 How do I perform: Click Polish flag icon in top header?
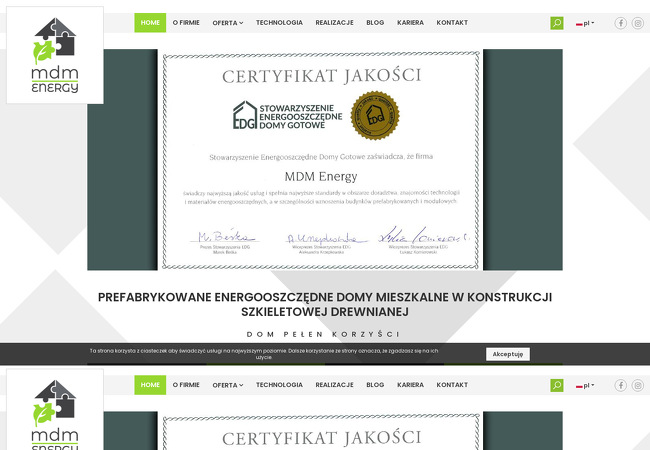579,24
